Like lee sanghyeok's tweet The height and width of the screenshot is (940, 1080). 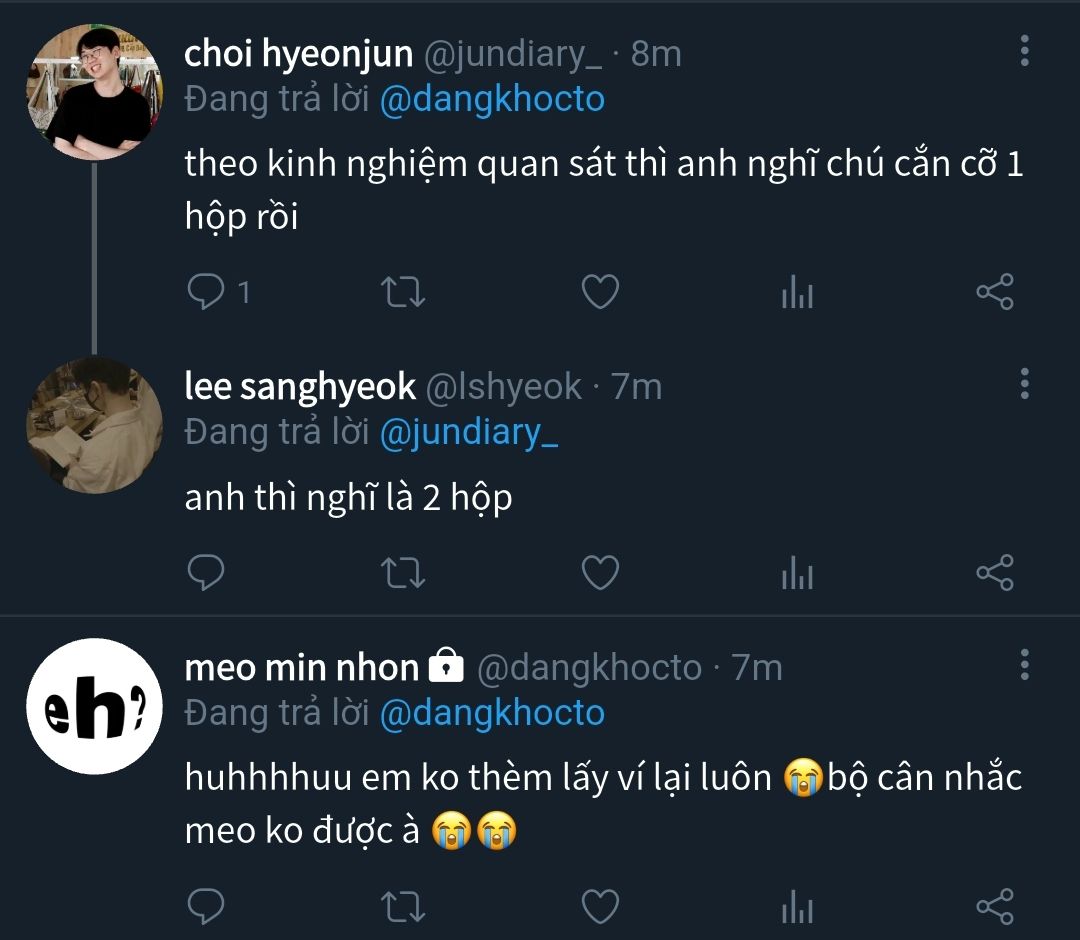(x=600, y=573)
